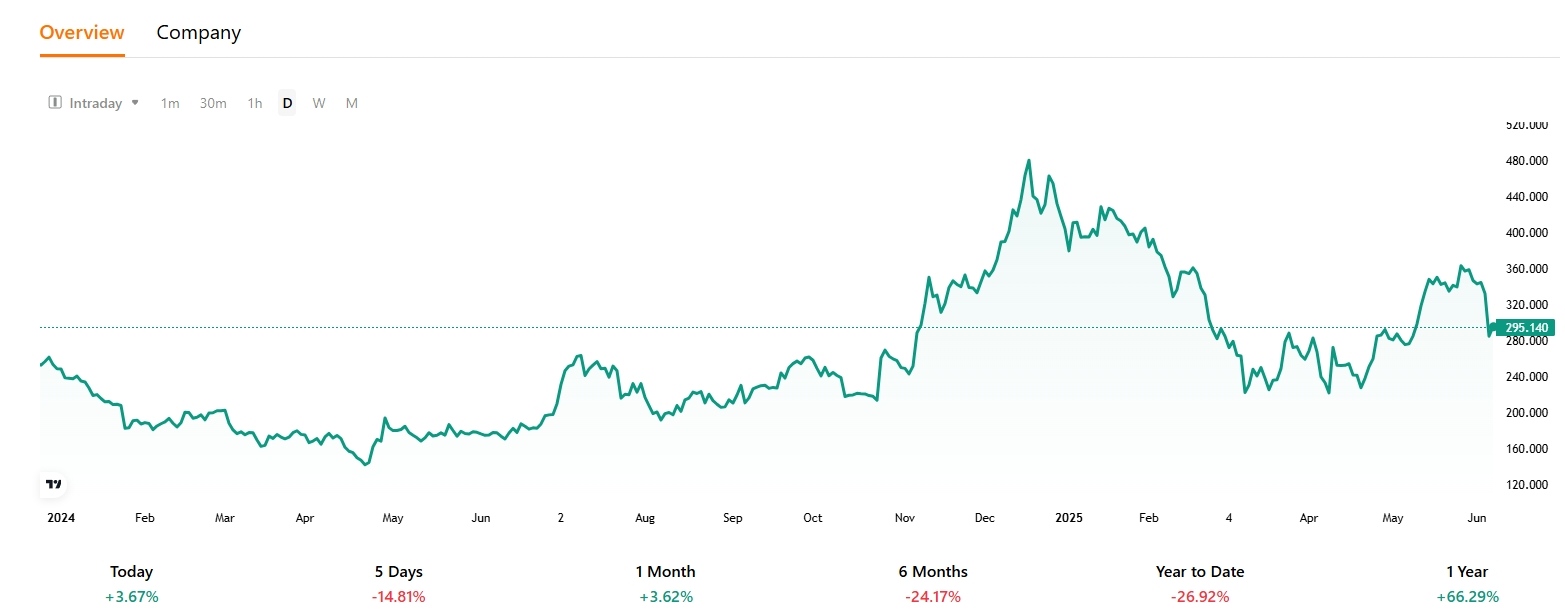Select the 1 Month performance stat
The height and width of the screenshot is (615, 1565).
(x=666, y=584)
